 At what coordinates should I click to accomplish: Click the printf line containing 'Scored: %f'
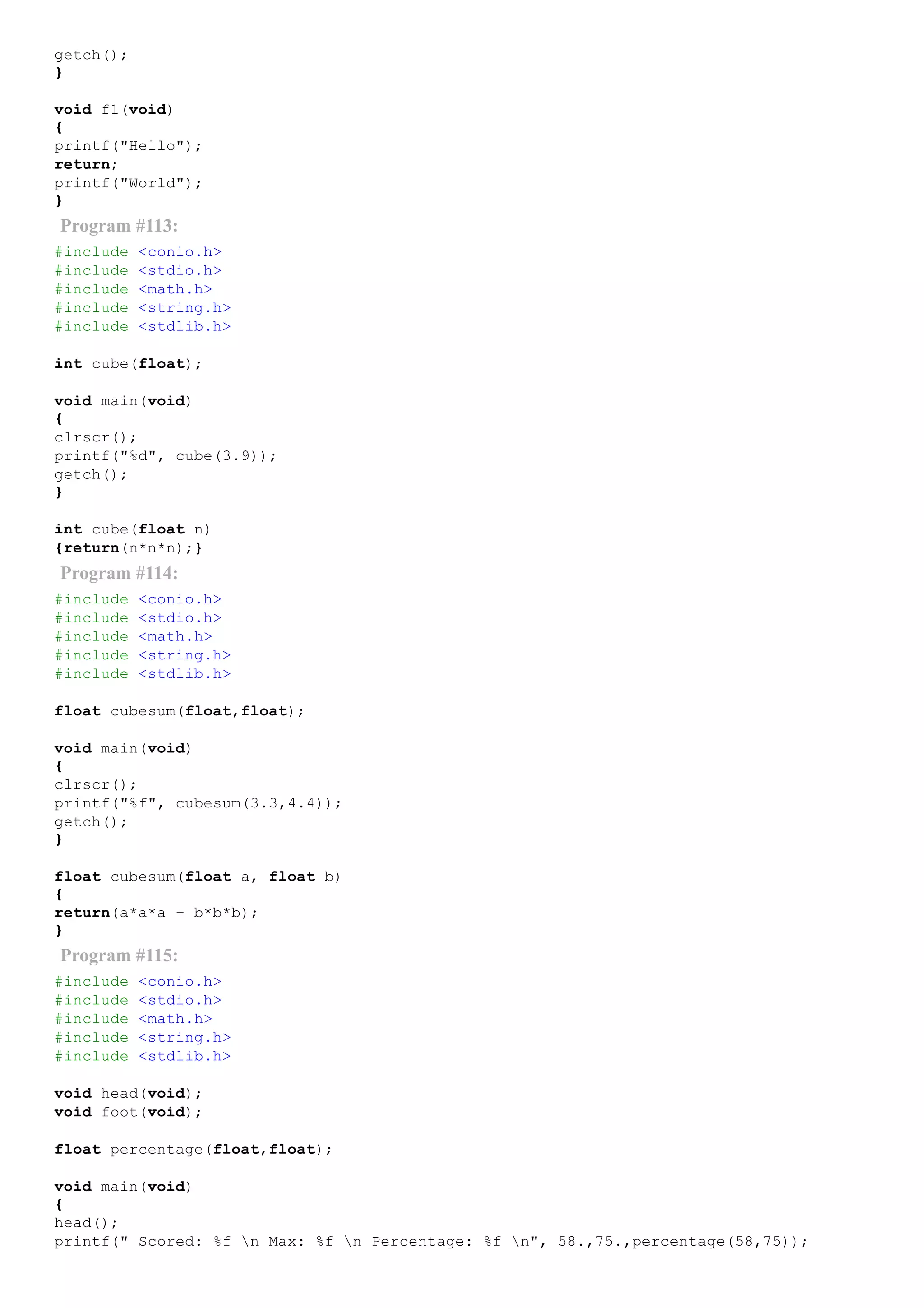click(431, 1242)
